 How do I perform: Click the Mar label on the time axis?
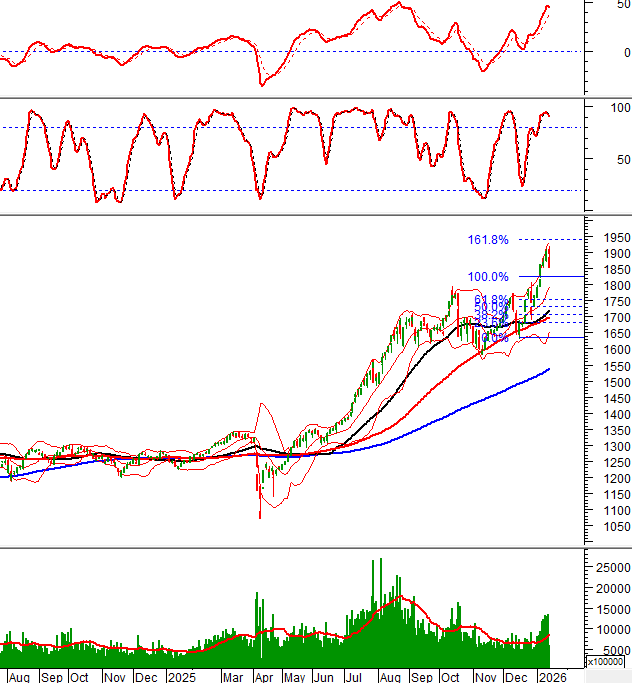click(232, 676)
